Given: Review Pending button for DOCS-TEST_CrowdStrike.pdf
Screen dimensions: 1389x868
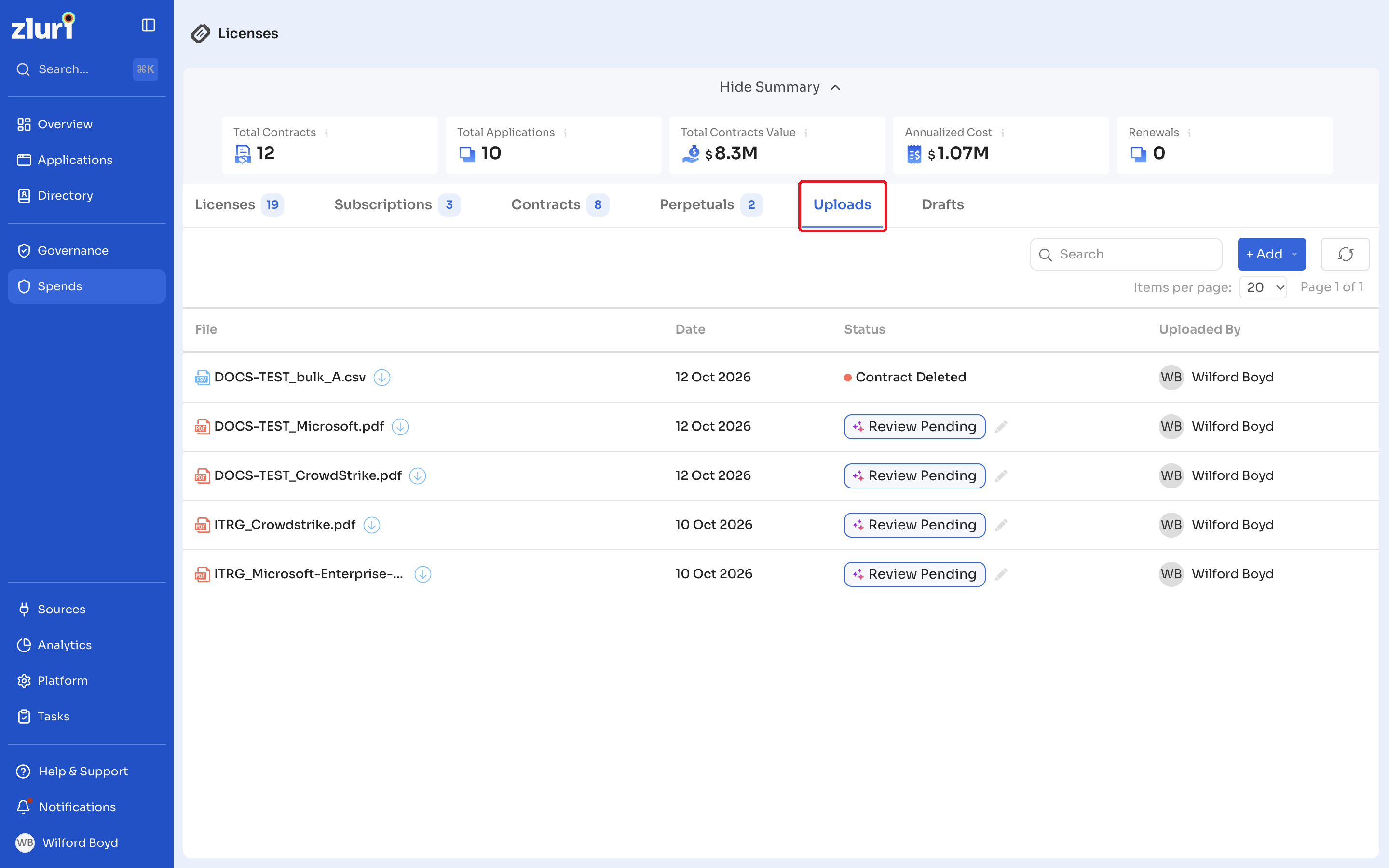Looking at the screenshot, I should point(914,476).
